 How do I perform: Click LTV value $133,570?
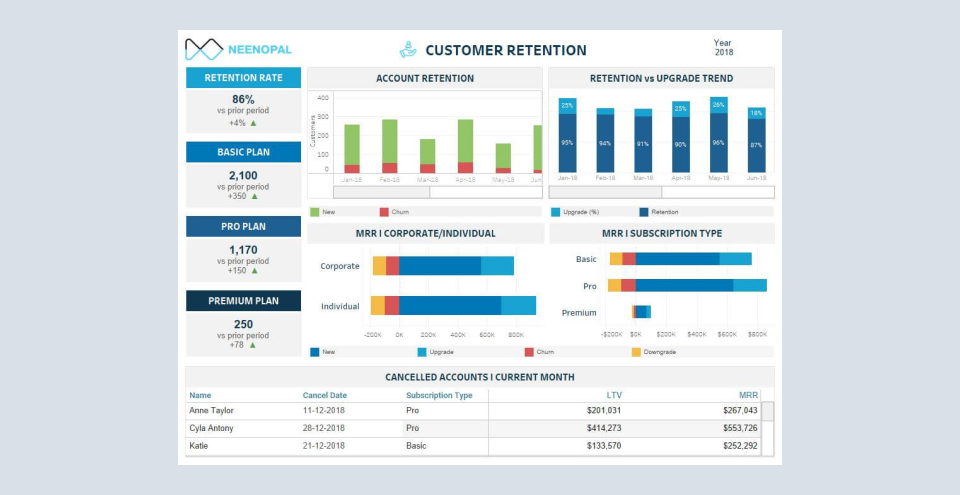tap(604, 446)
